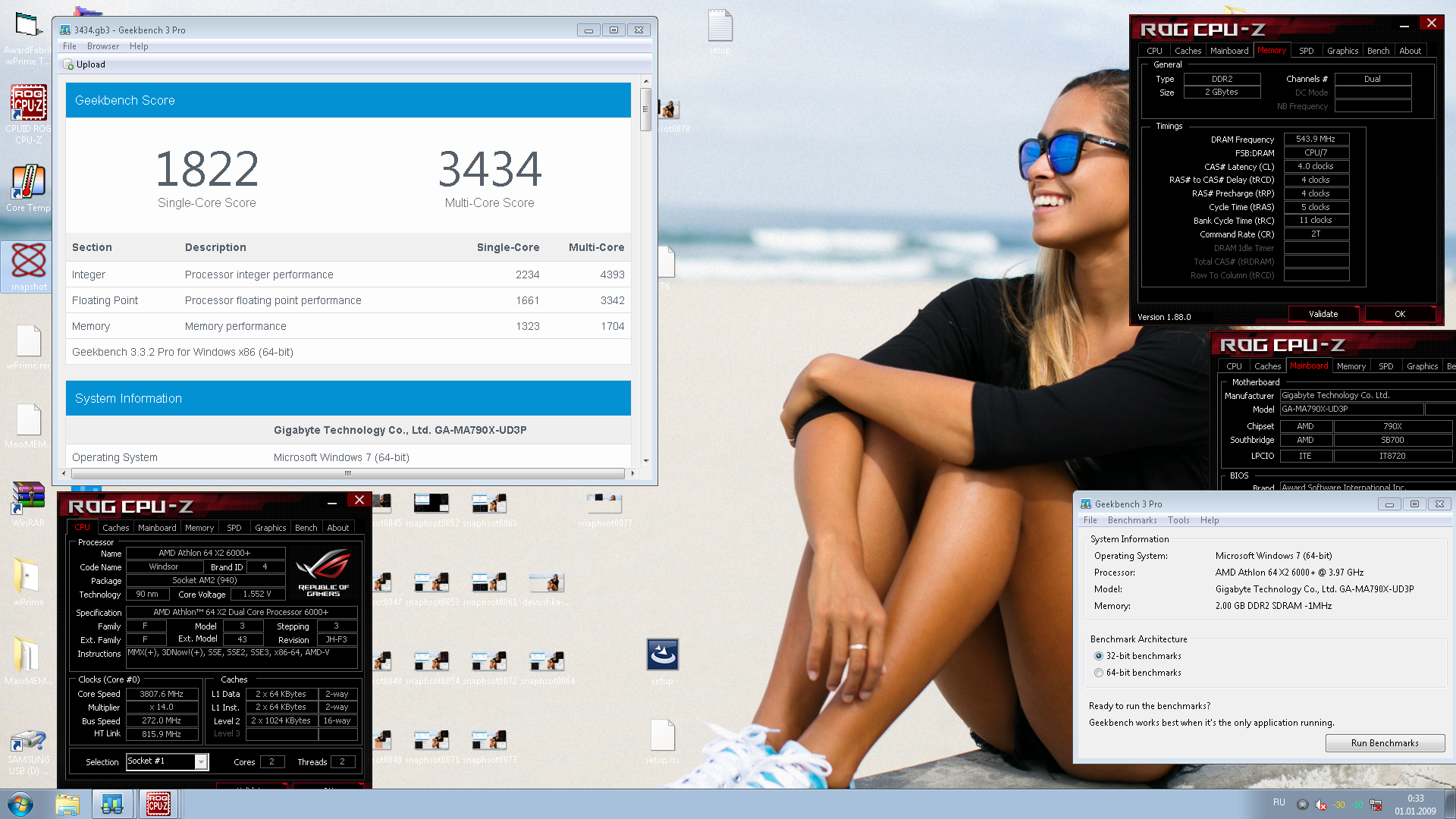Screen dimensions: 1456x819
Task: Open File menu in the 3434.gb3 Geekbench window
Action: point(70,46)
